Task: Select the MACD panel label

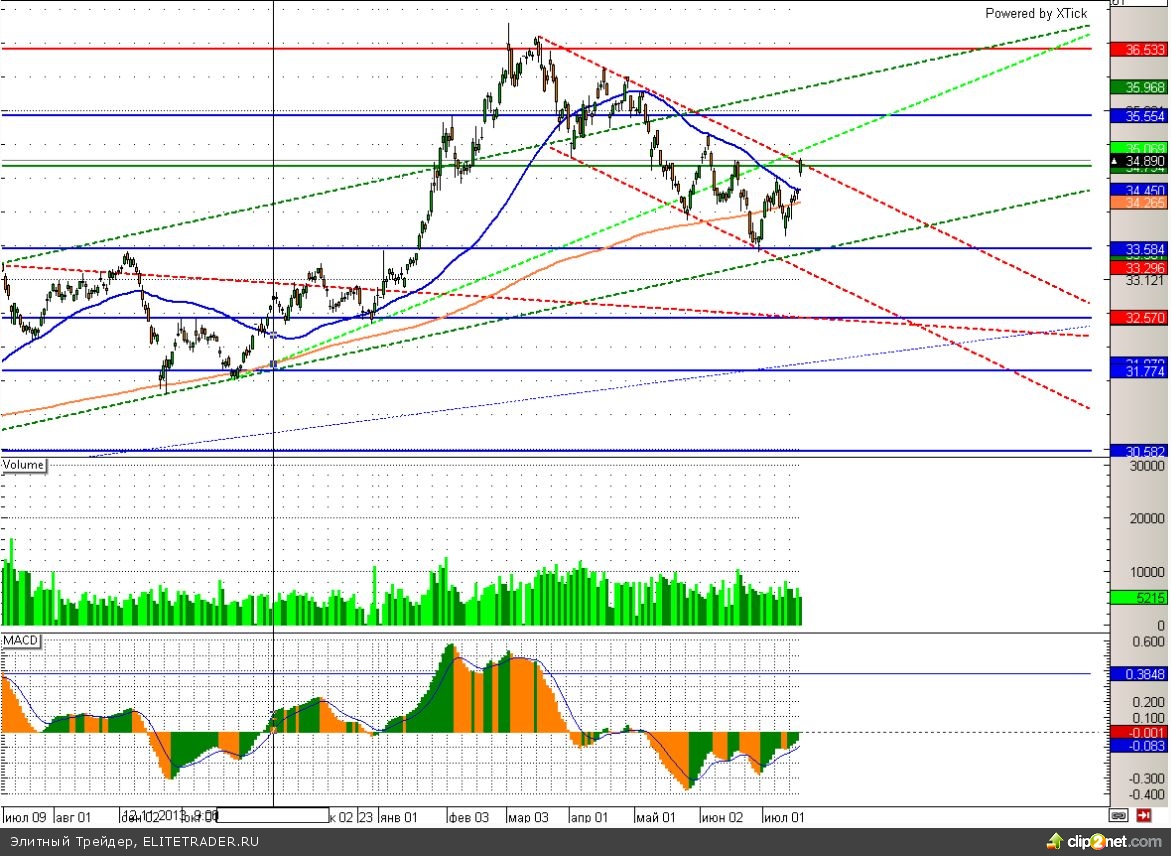Action: tap(20, 641)
